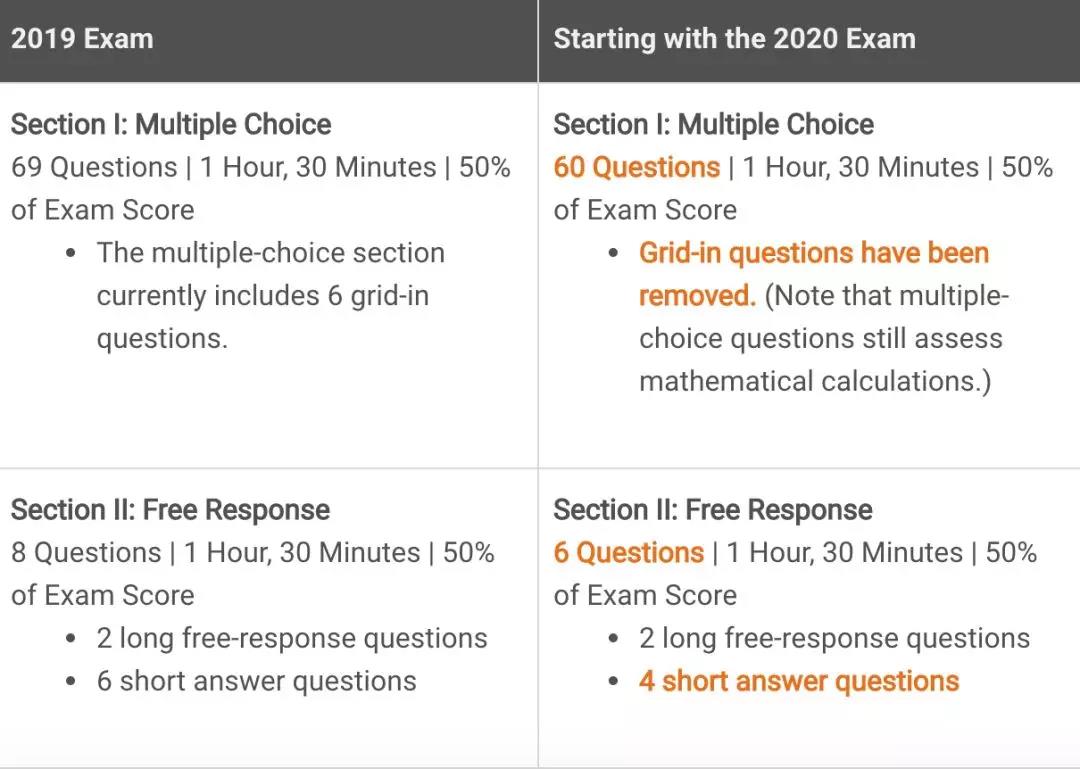The image size is (1080, 769).
Task: Click Section II Free Response heading, 2019 column
Action: pos(170,510)
